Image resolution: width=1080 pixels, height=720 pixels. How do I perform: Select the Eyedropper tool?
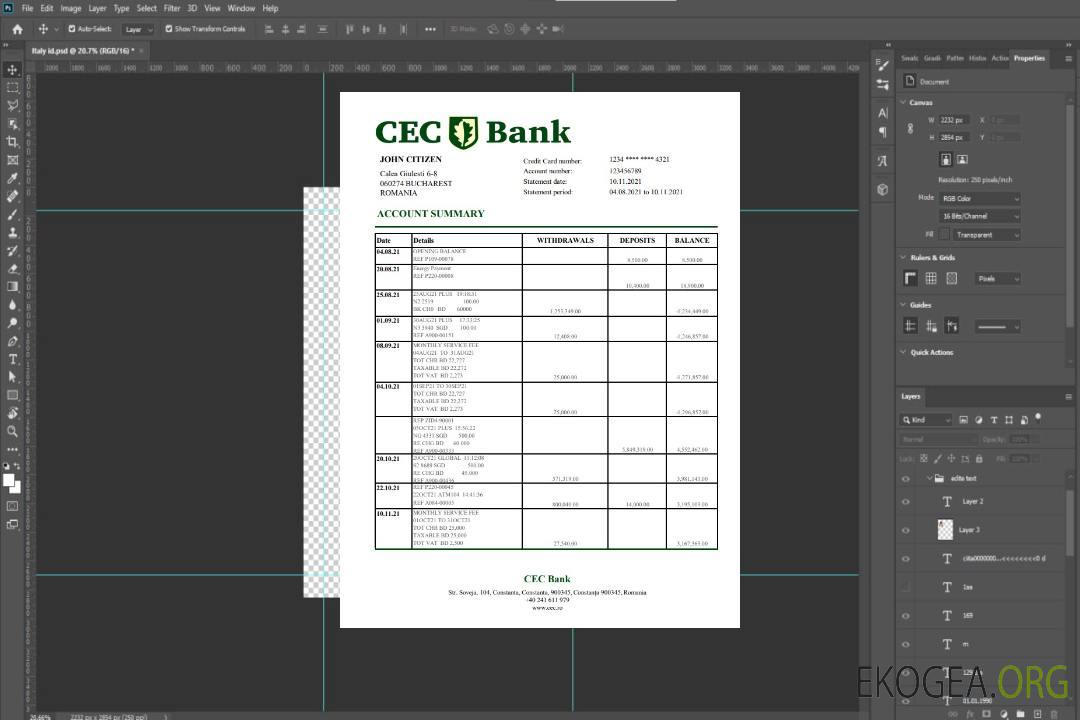[x=12, y=178]
